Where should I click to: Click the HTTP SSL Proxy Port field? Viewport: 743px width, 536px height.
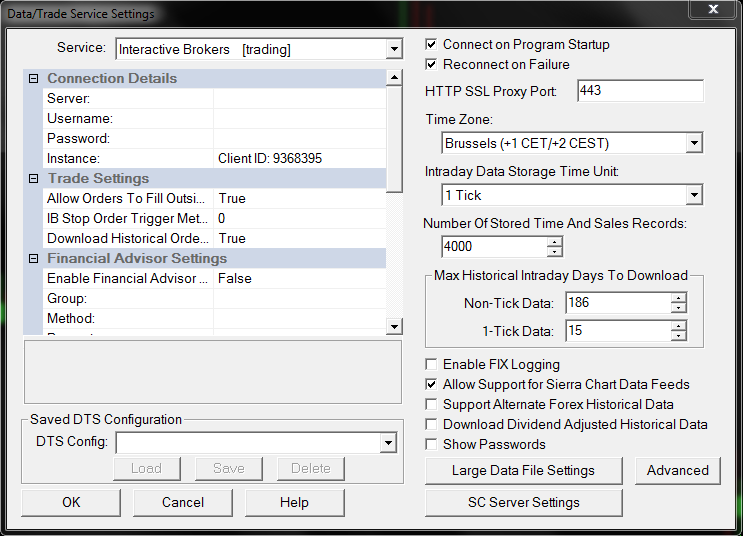[640, 91]
